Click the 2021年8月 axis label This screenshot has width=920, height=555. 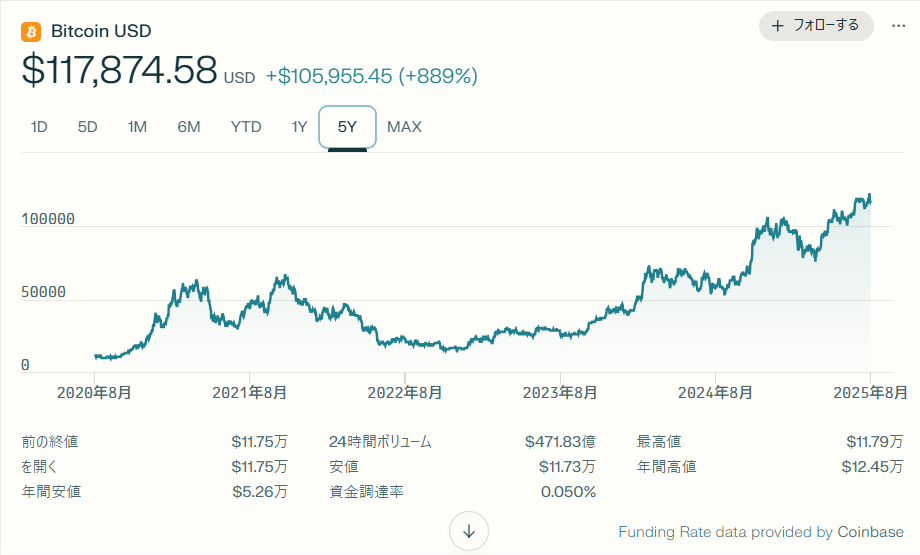(x=249, y=392)
